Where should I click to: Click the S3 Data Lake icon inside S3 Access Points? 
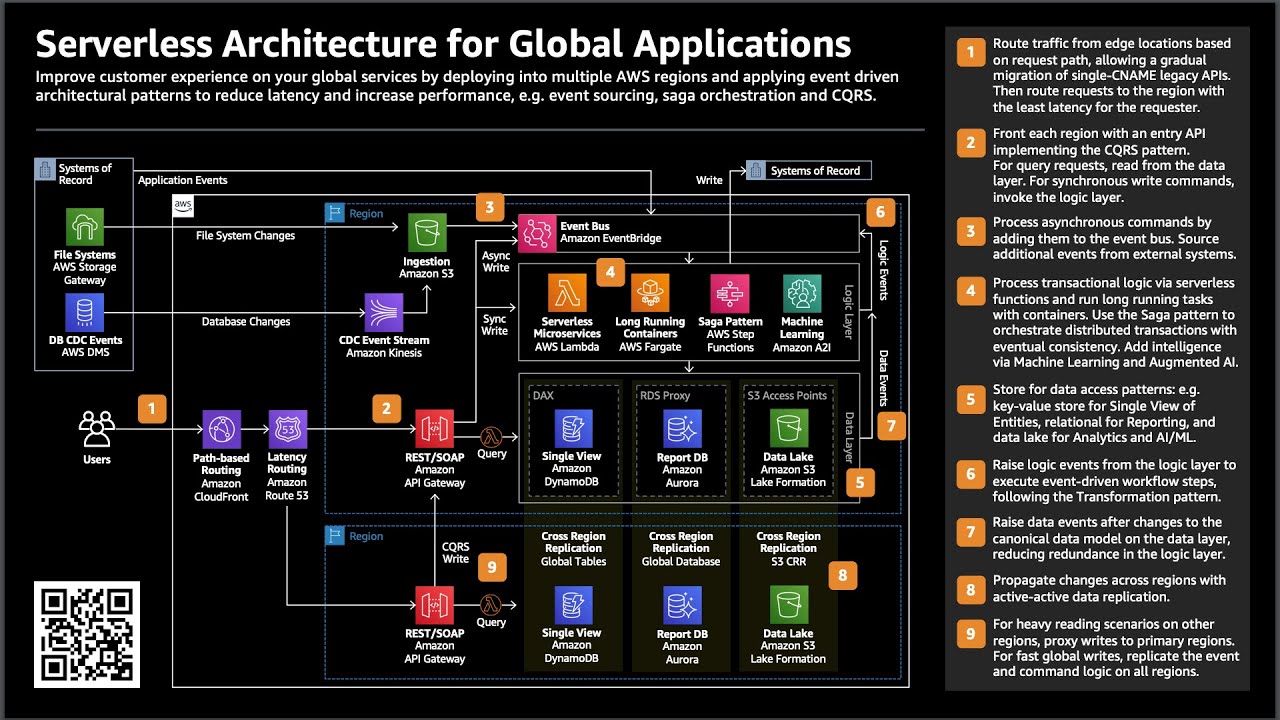tap(788, 429)
